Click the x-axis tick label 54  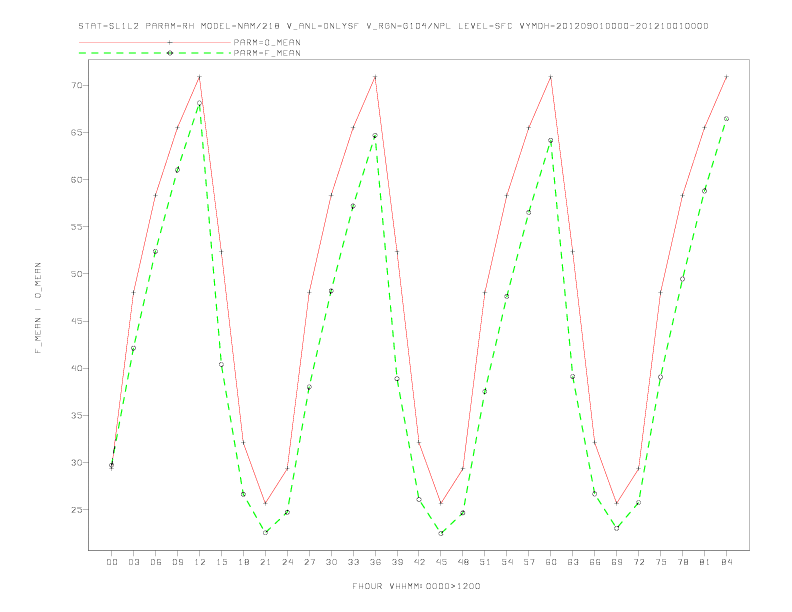point(507,562)
